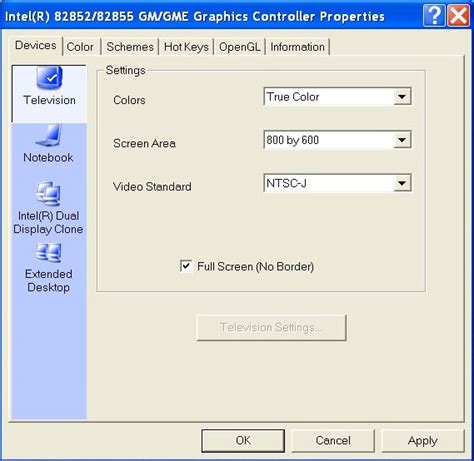This screenshot has width=474, height=461.
Task: Click the Notebook label in device list
Action: tap(48, 157)
